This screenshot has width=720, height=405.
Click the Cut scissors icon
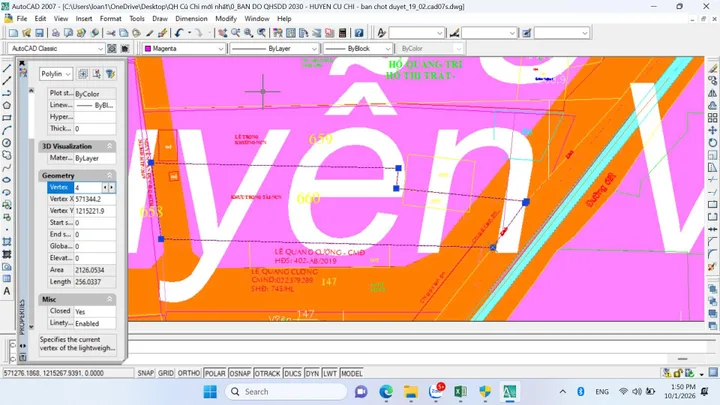click(x=111, y=33)
